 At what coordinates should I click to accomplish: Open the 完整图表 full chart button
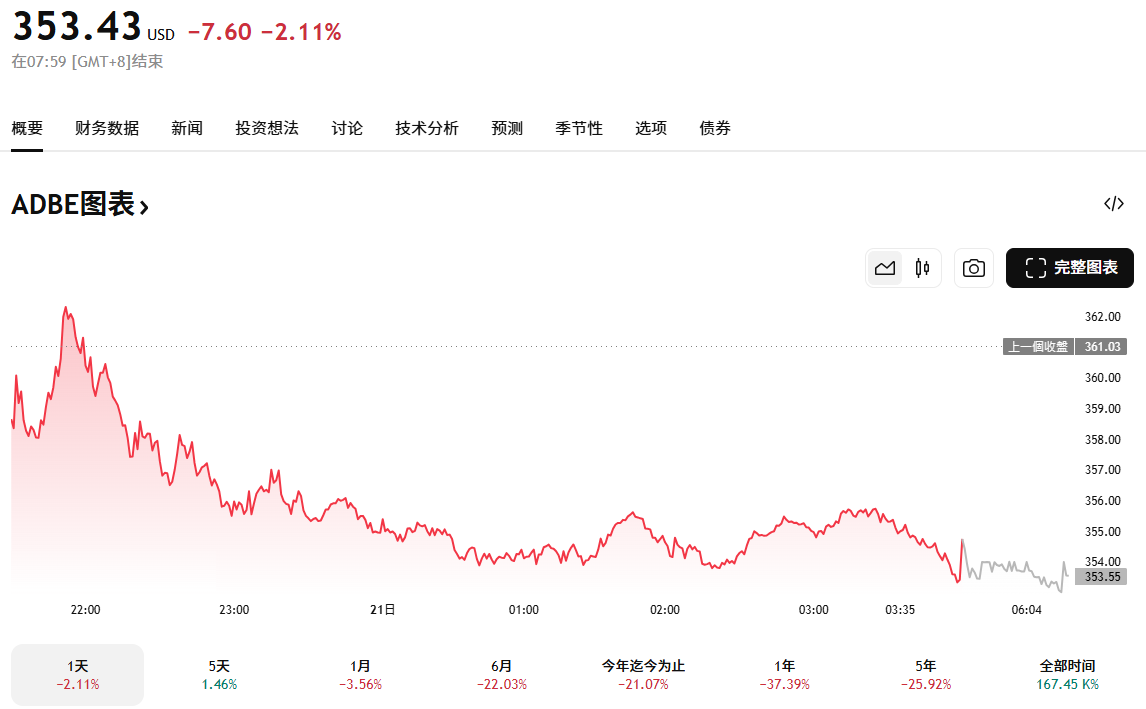(1070, 268)
